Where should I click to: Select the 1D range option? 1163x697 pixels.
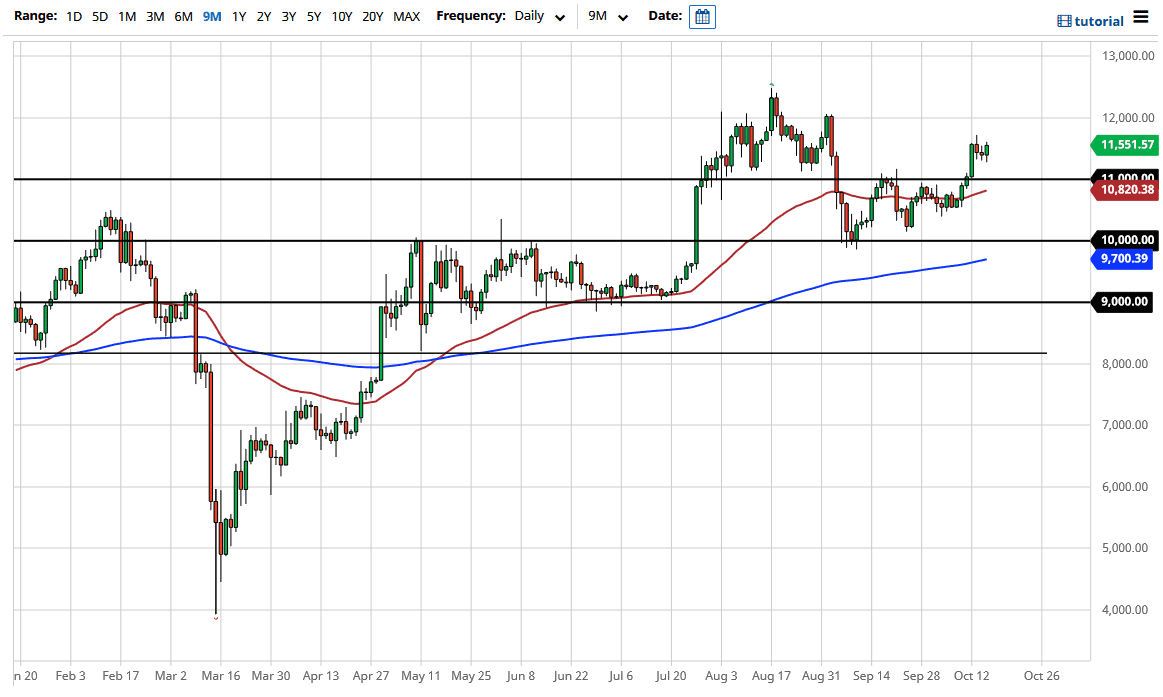point(73,16)
